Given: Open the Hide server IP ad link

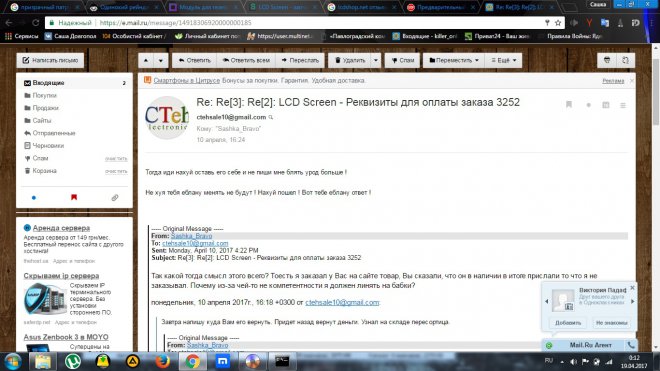Looking at the screenshot, I should (61, 276).
